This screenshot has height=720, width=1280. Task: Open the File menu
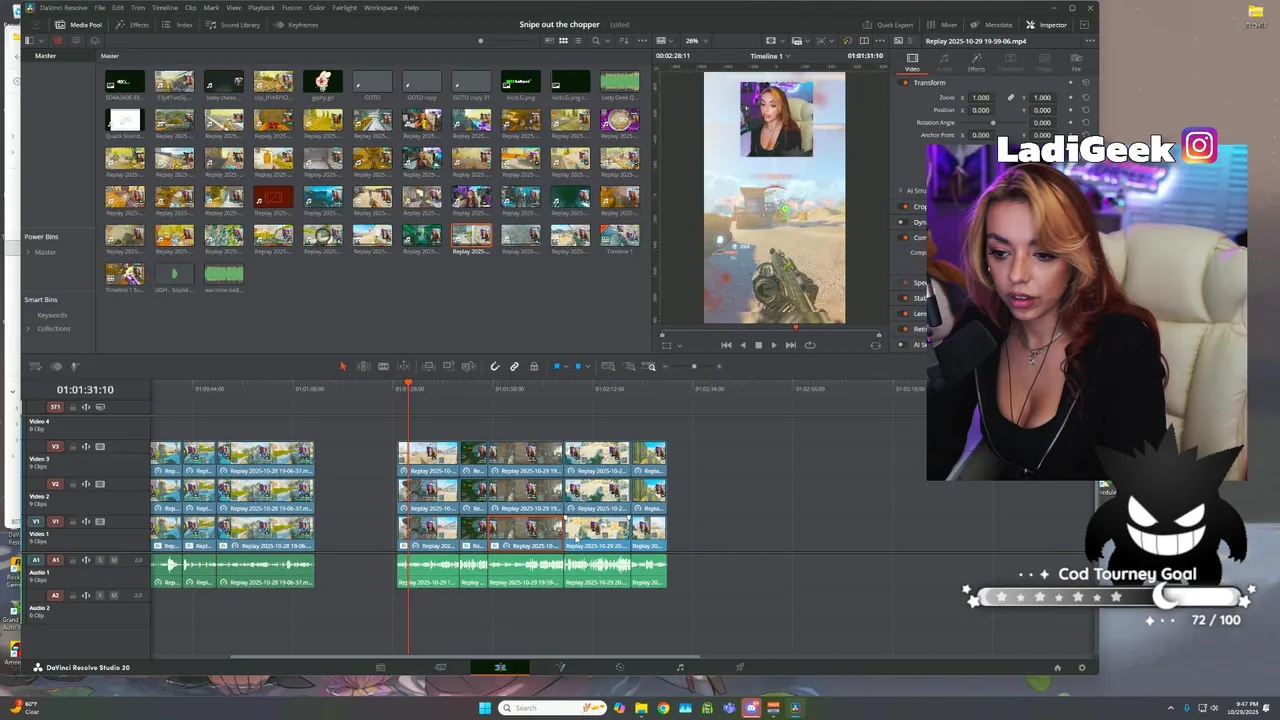click(100, 7)
